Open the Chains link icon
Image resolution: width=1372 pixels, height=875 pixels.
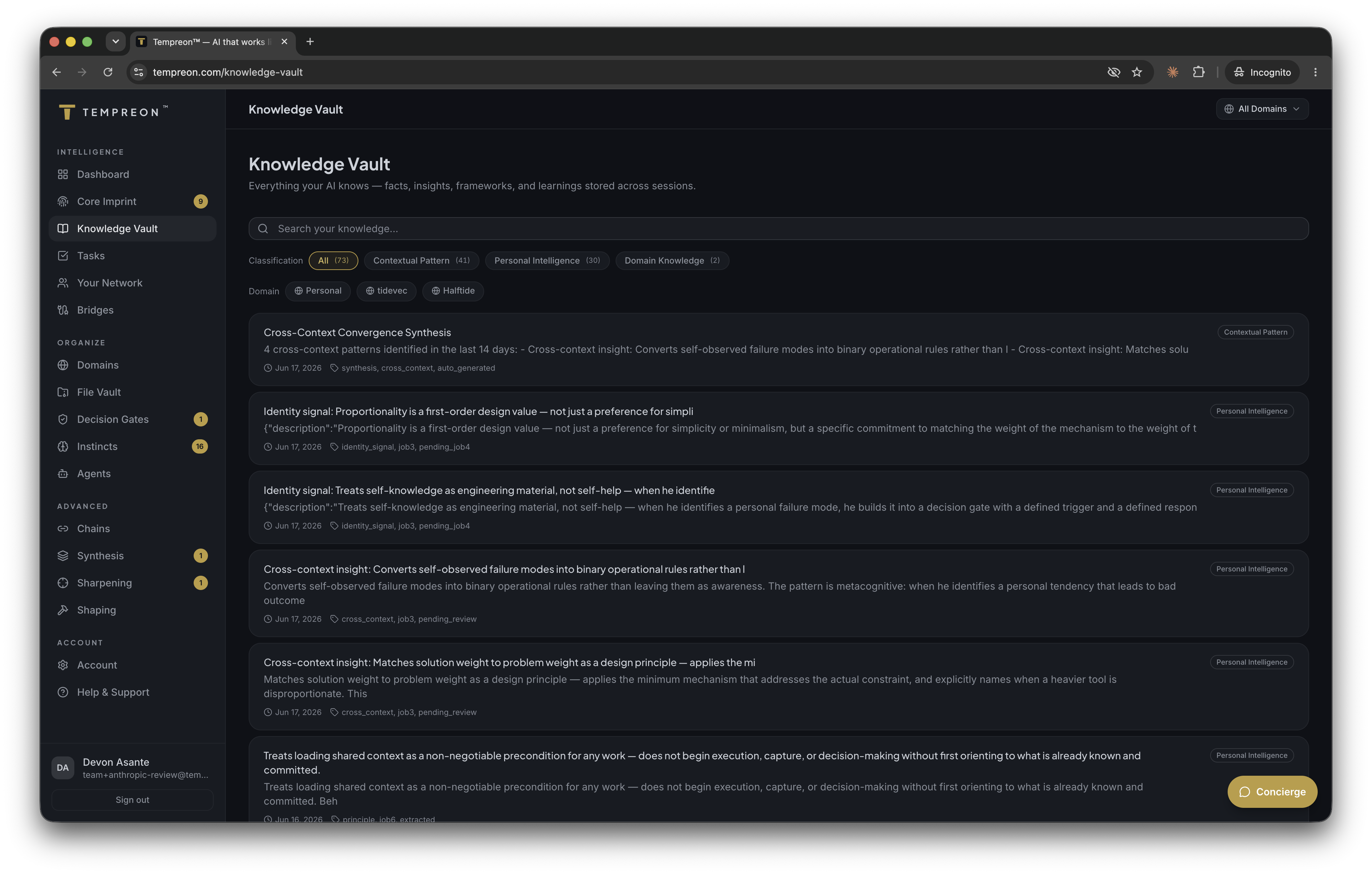pyautogui.click(x=63, y=529)
